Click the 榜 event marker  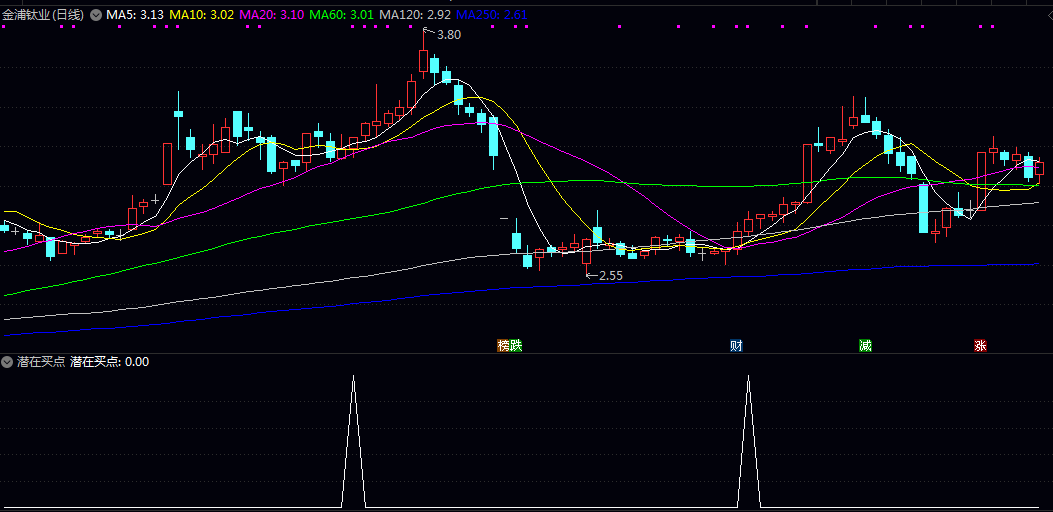[x=503, y=346]
